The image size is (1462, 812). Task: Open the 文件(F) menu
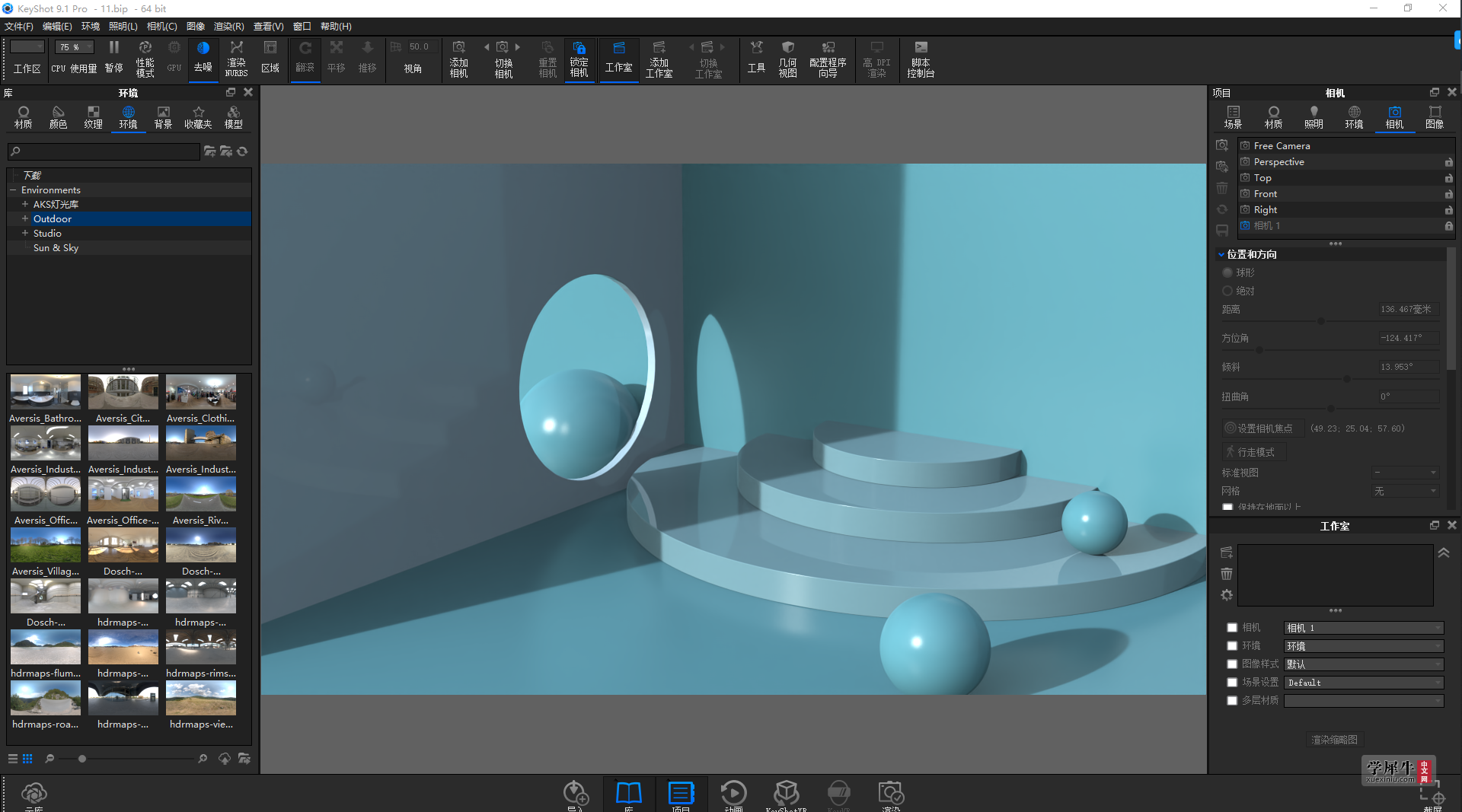click(x=19, y=26)
